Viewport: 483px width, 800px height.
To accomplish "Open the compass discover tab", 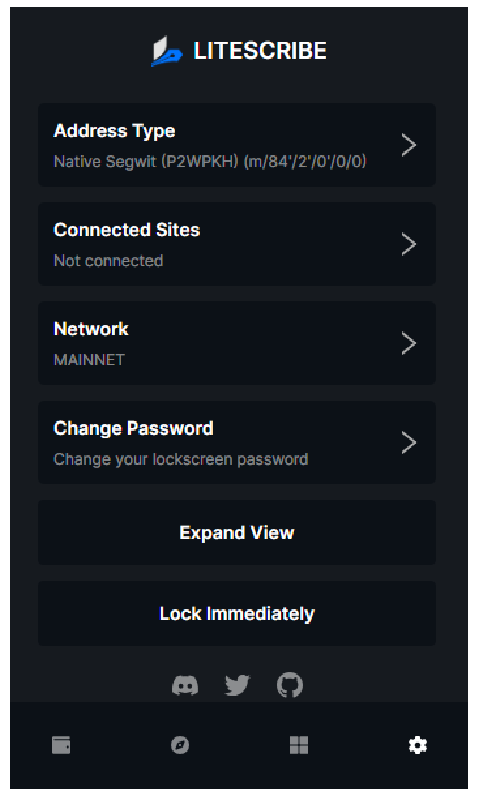I will click(180, 745).
